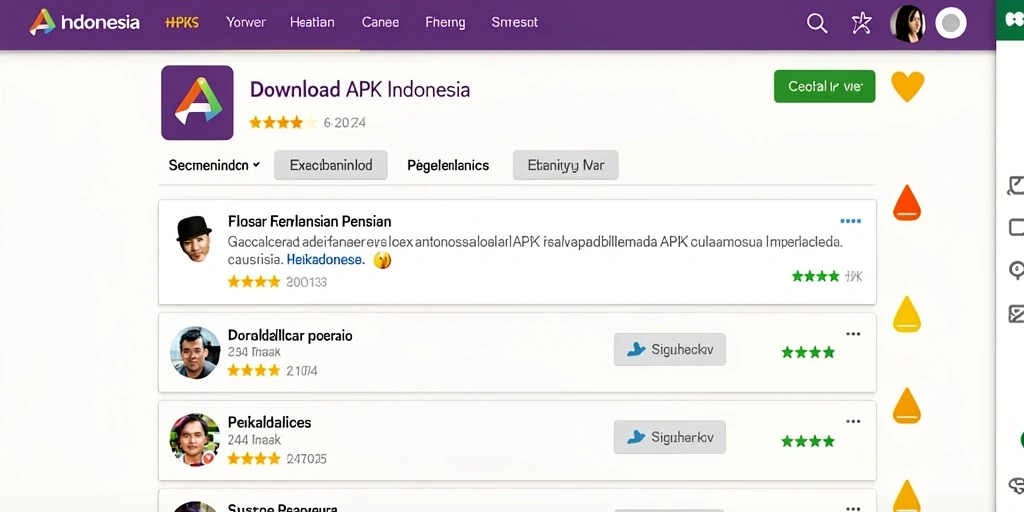Expand the Secmenindcn dropdown
The height and width of the screenshot is (512, 1024).
coord(214,165)
